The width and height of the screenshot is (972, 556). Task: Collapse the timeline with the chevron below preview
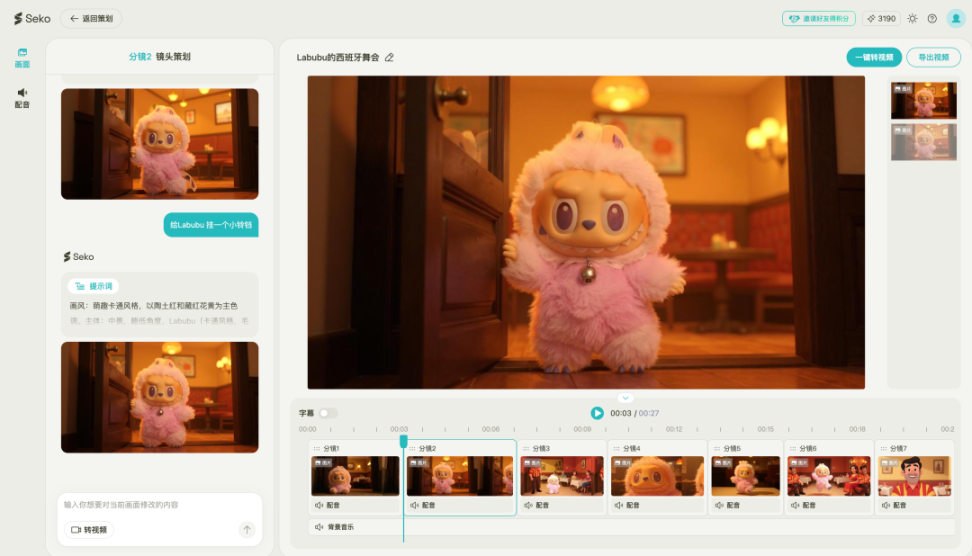coord(625,398)
